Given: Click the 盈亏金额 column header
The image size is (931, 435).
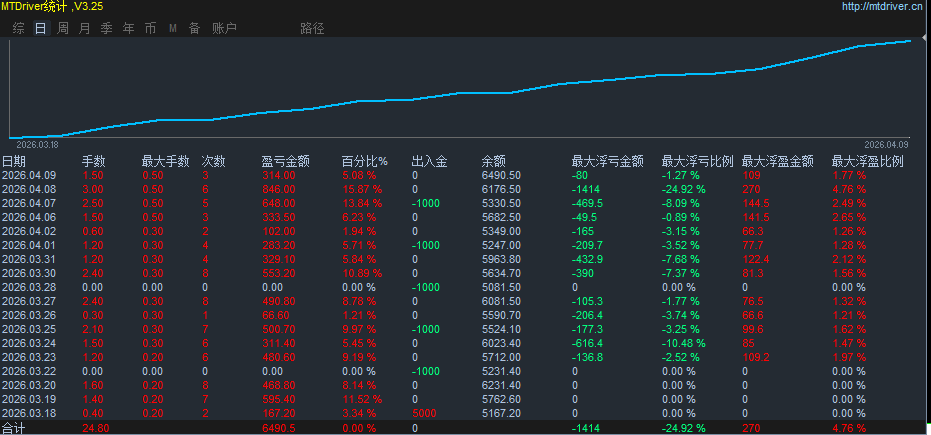Looking at the screenshot, I should 286,161.
